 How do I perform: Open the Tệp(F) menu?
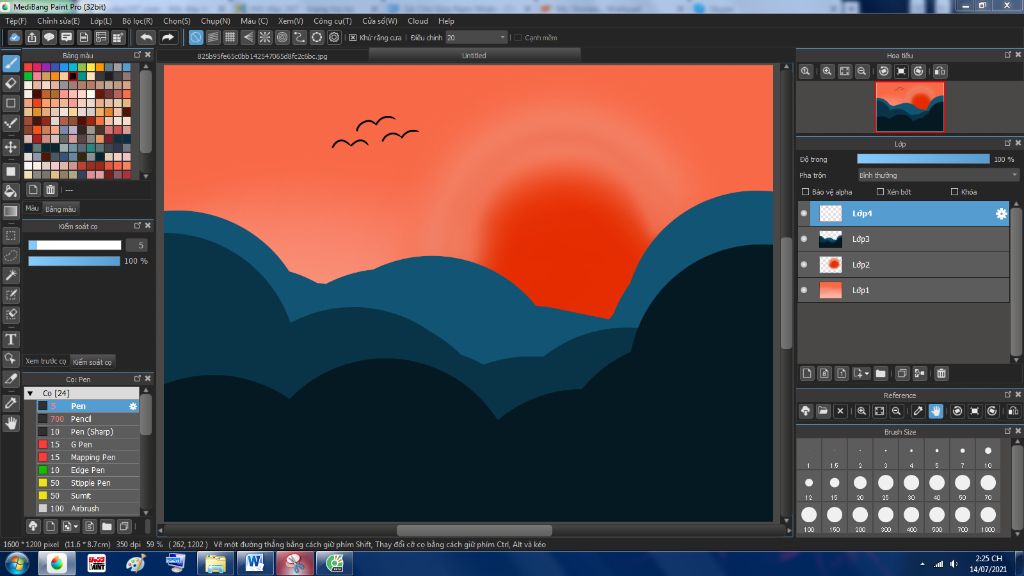16,21
